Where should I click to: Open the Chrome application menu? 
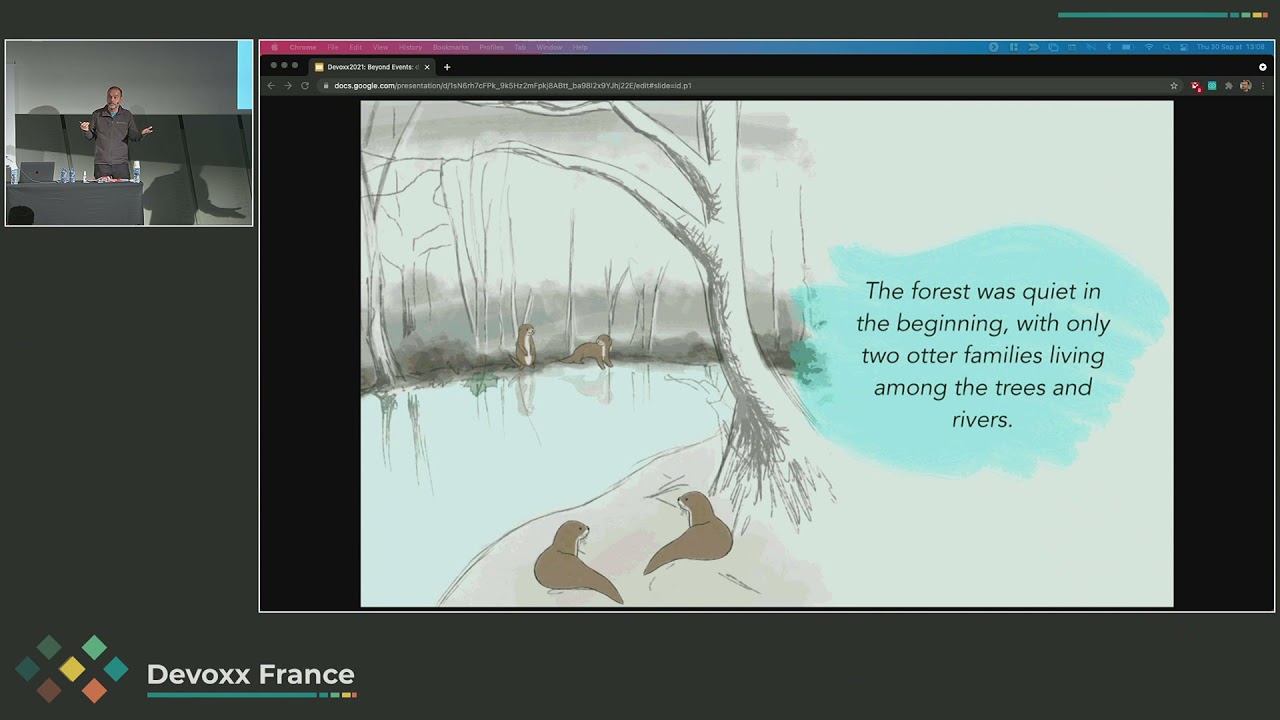point(303,47)
